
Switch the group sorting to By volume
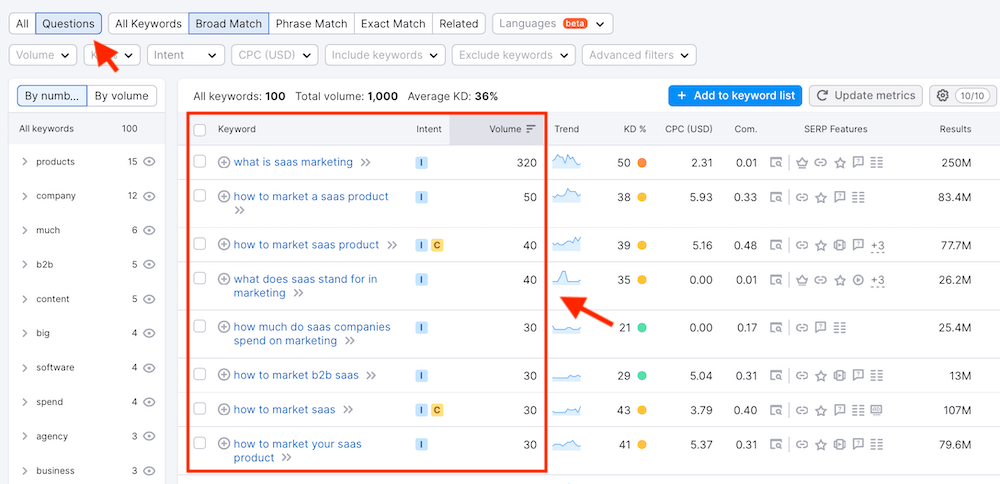(122, 96)
